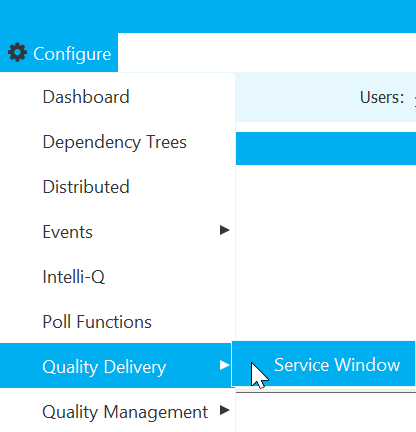
Task: Click the white toolbar strip right of Configure
Action: click(x=267, y=52)
